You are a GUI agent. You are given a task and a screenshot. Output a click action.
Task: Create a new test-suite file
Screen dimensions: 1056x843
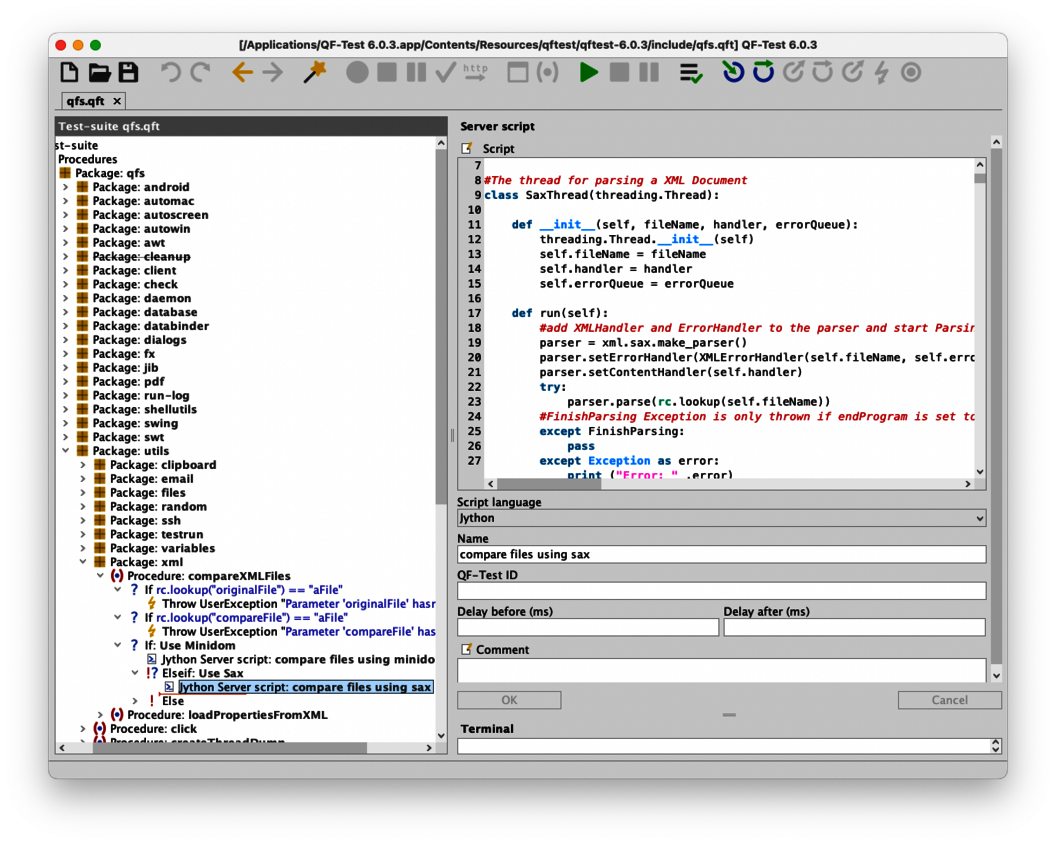tap(69, 72)
